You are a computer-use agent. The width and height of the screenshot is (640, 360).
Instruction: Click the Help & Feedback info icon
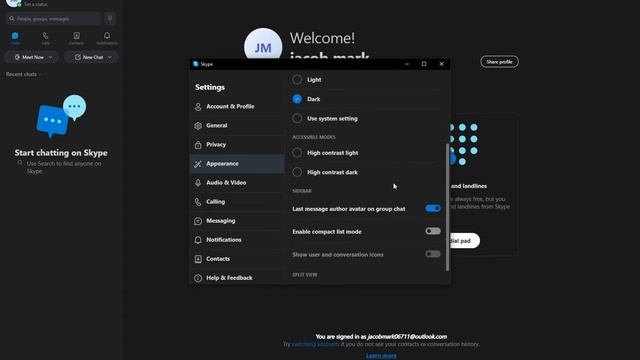click(x=198, y=278)
